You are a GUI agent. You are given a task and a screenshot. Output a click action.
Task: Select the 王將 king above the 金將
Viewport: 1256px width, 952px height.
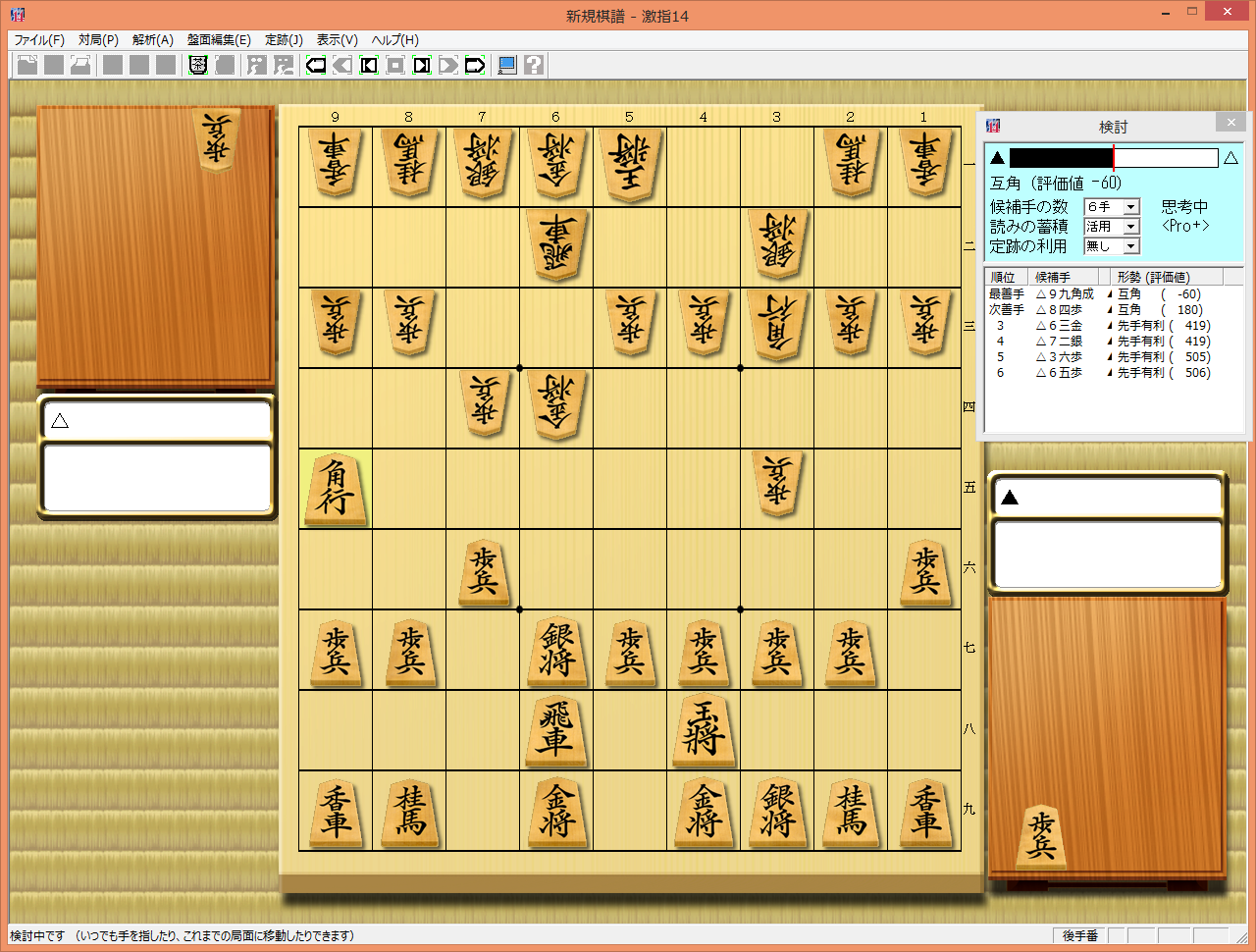click(x=703, y=729)
